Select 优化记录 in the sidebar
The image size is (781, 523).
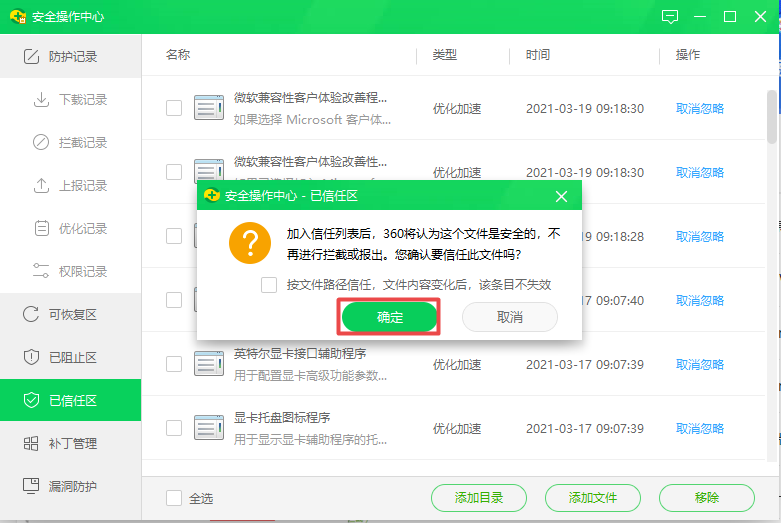click(x=82, y=229)
